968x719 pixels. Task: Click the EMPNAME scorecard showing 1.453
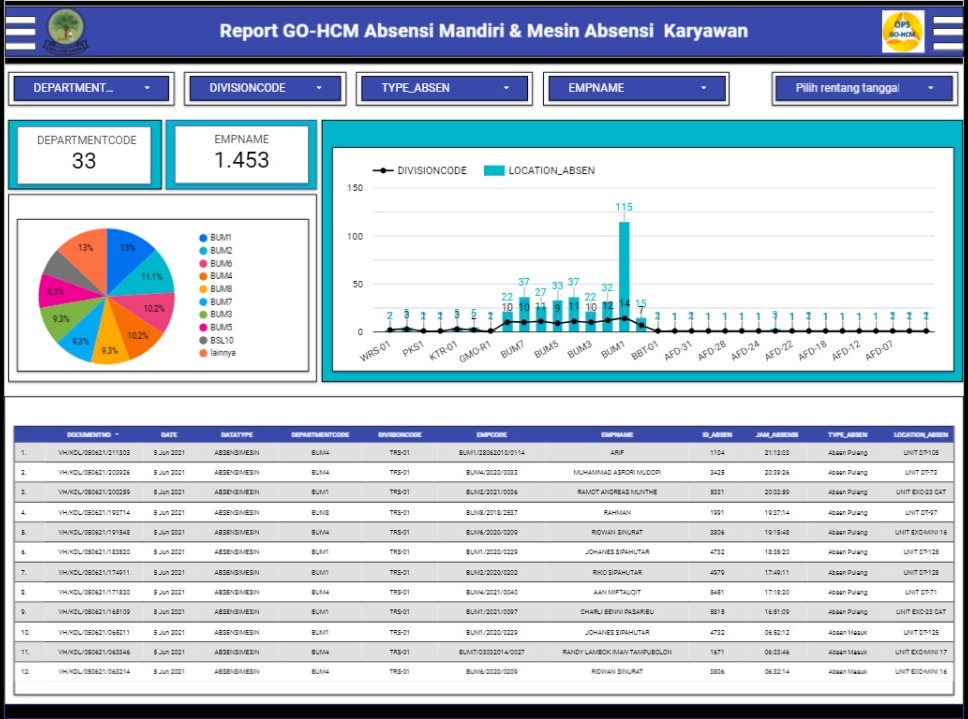241,154
